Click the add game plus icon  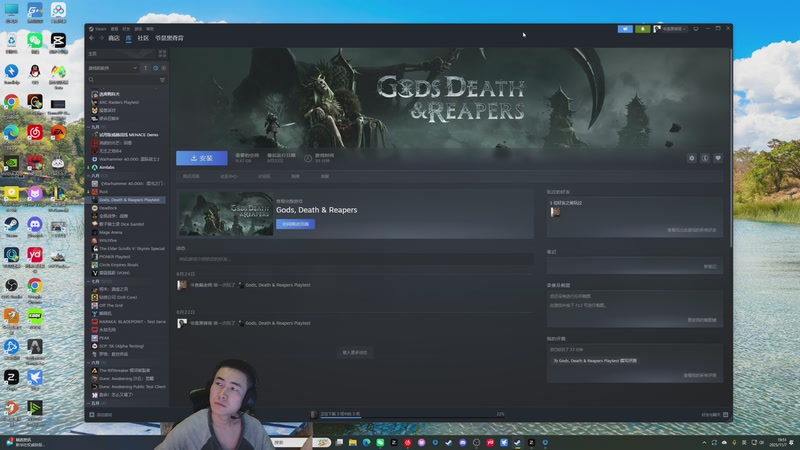92,415
